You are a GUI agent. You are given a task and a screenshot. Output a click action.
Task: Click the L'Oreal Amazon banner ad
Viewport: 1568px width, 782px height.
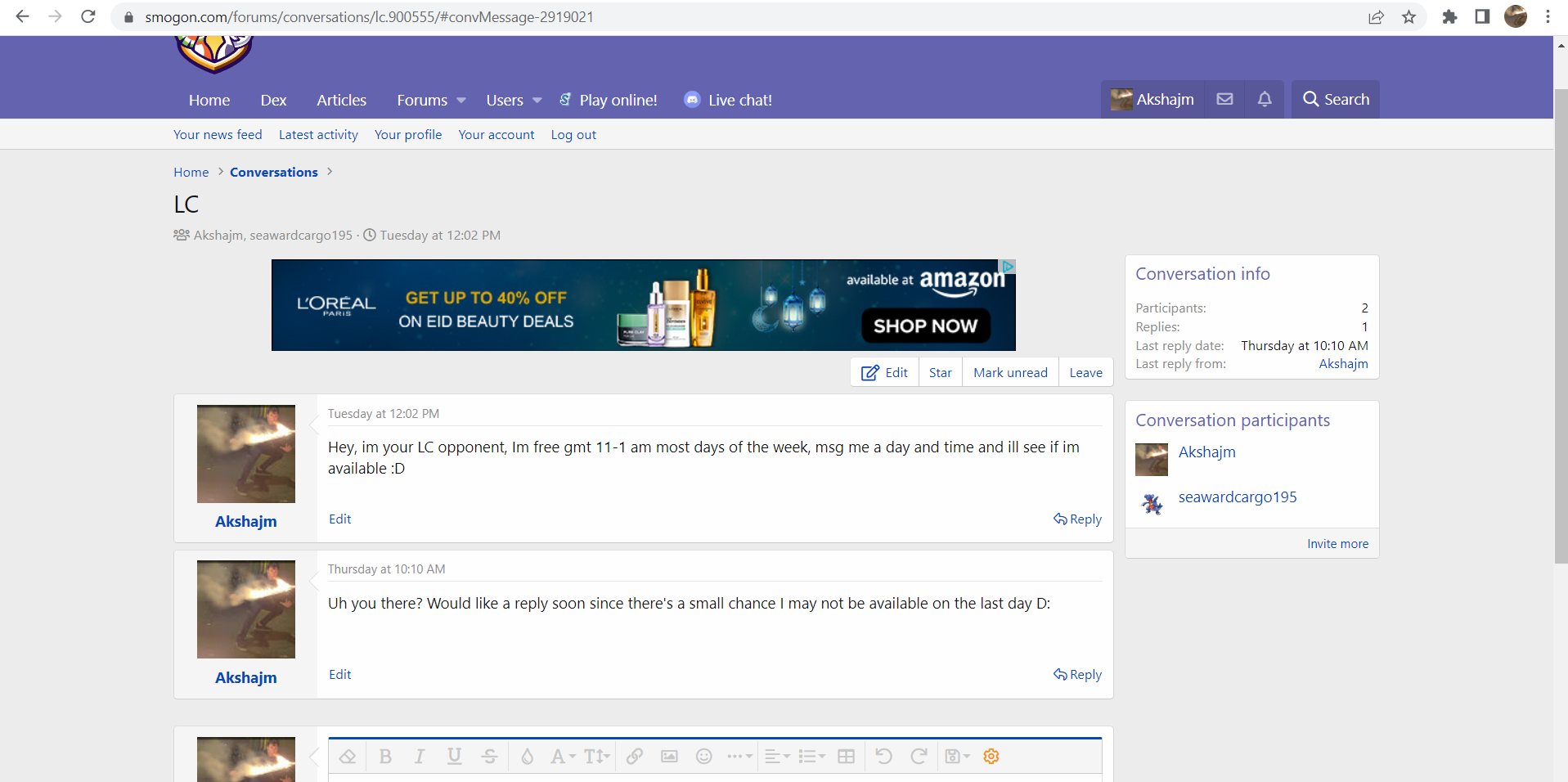click(643, 305)
